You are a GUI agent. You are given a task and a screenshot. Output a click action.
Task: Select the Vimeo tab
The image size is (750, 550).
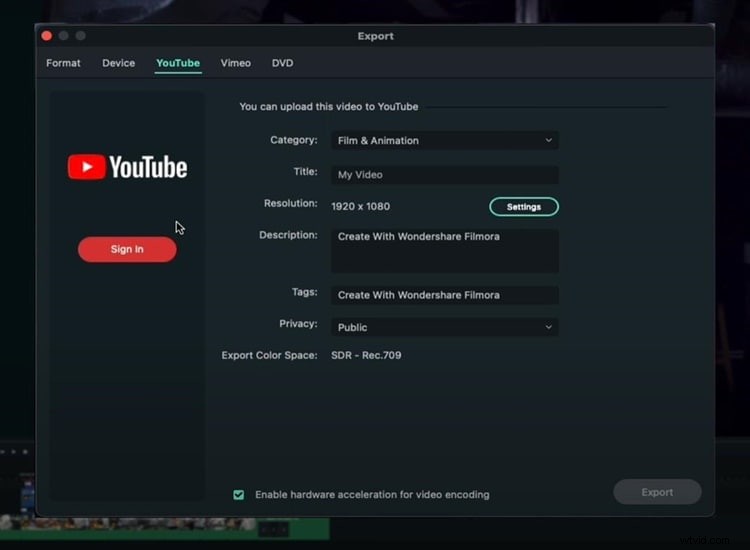coord(236,63)
